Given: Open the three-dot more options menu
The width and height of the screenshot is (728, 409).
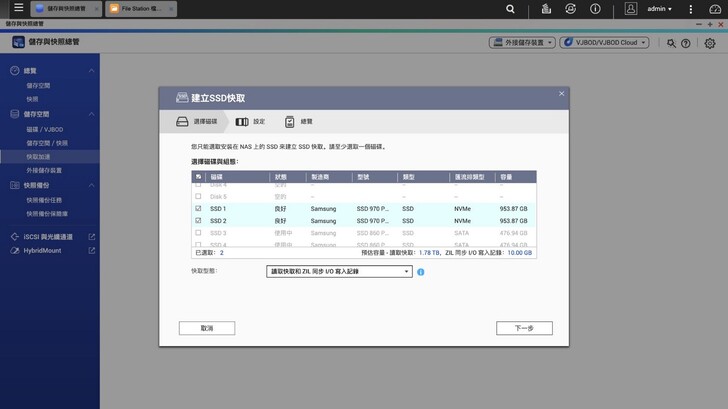Looking at the screenshot, I should coord(690,9).
